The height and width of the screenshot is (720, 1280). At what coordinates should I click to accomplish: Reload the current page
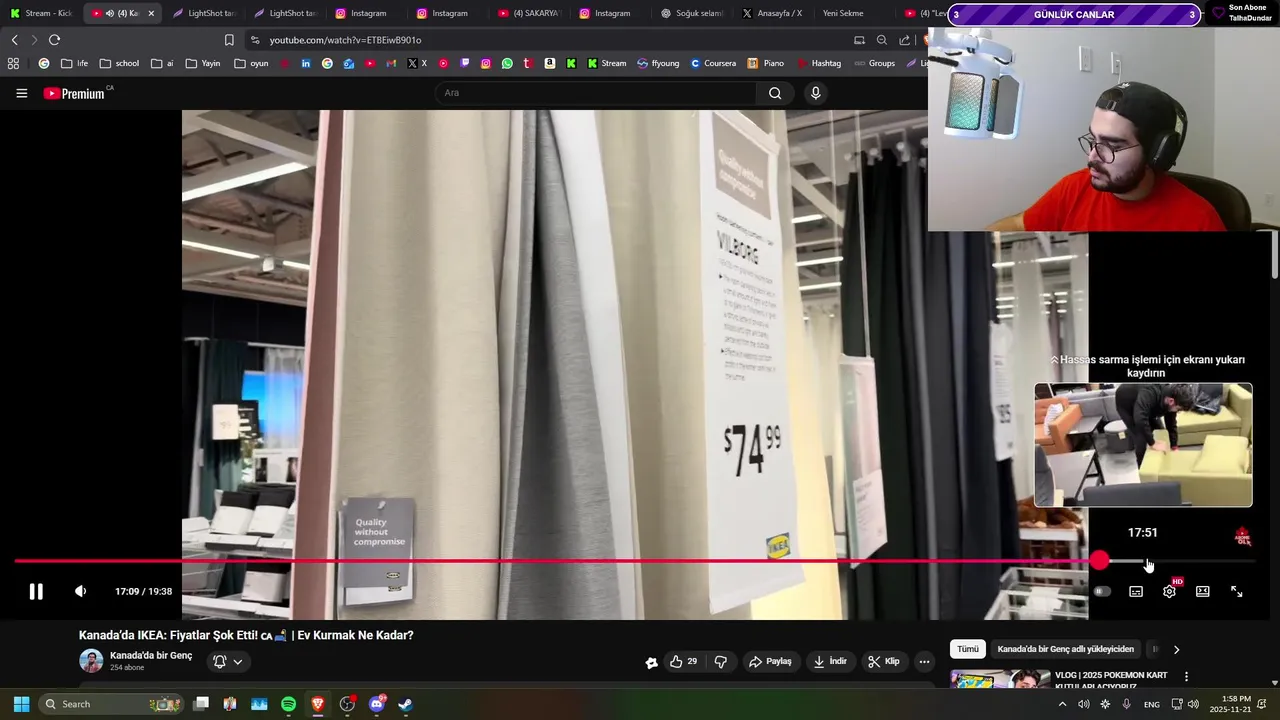[54, 40]
